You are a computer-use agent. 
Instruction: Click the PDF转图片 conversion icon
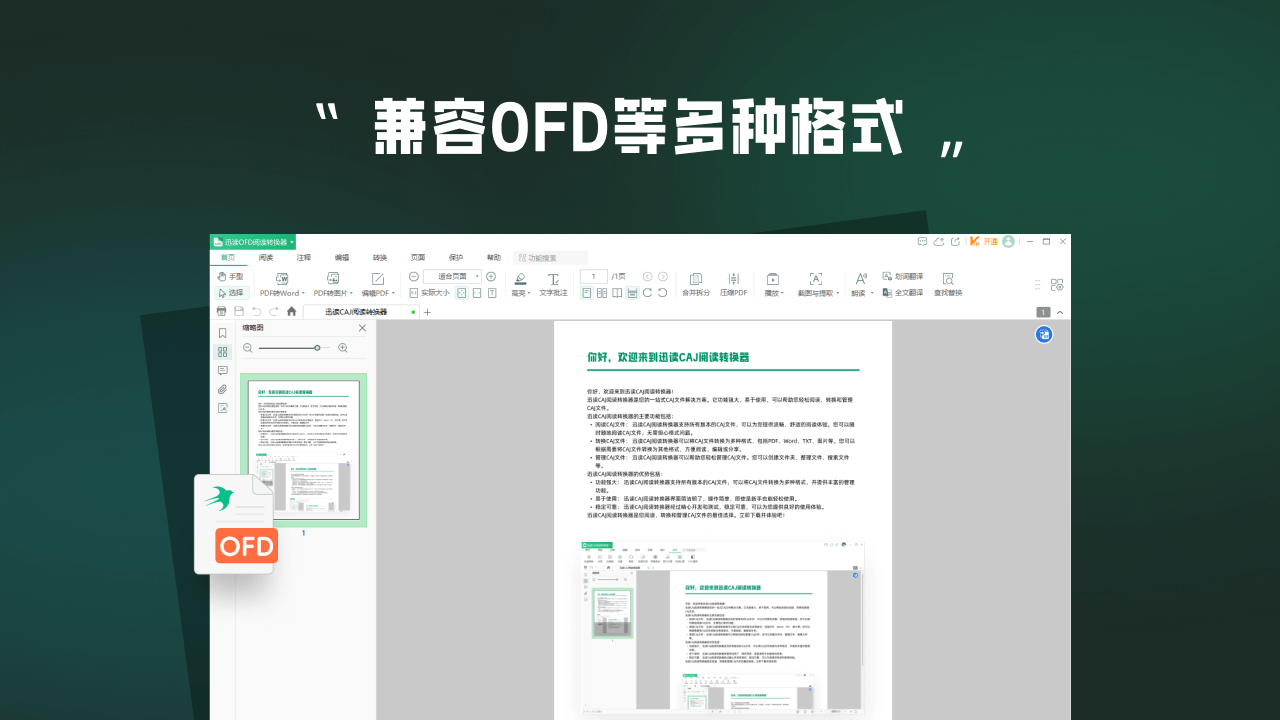pos(333,278)
